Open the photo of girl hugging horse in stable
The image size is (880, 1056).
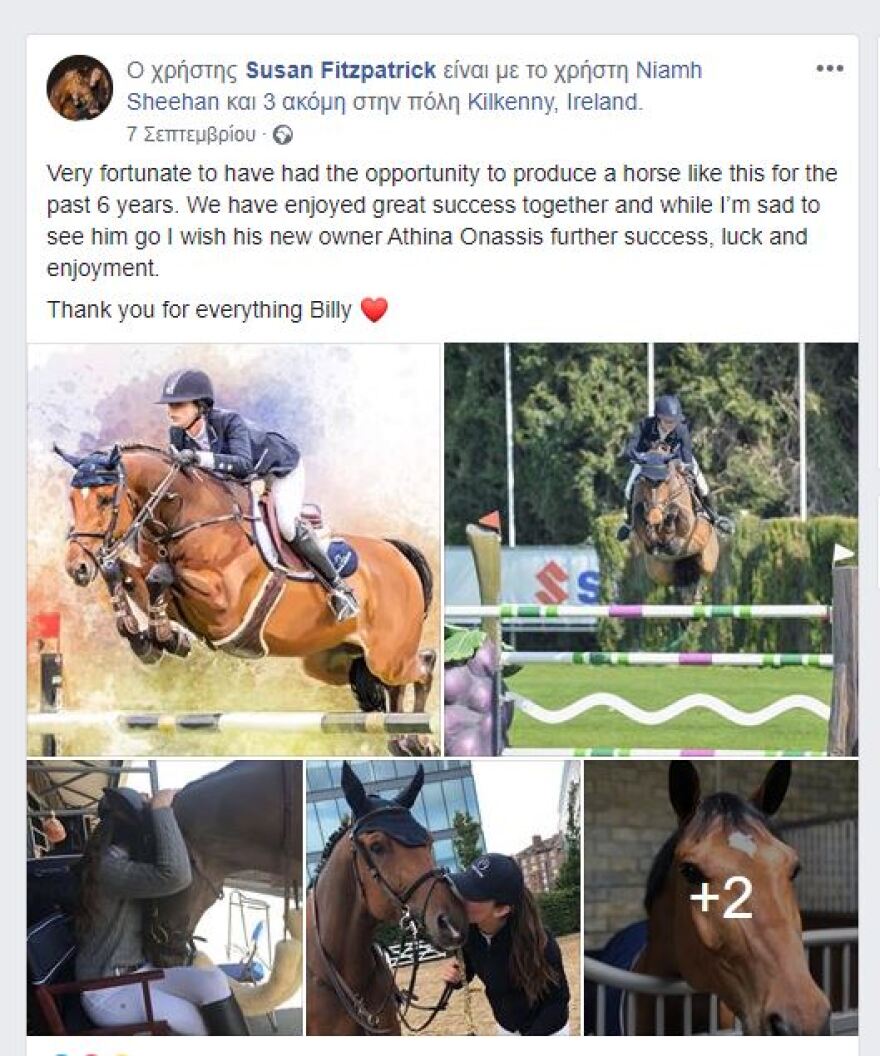[x=164, y=897]
